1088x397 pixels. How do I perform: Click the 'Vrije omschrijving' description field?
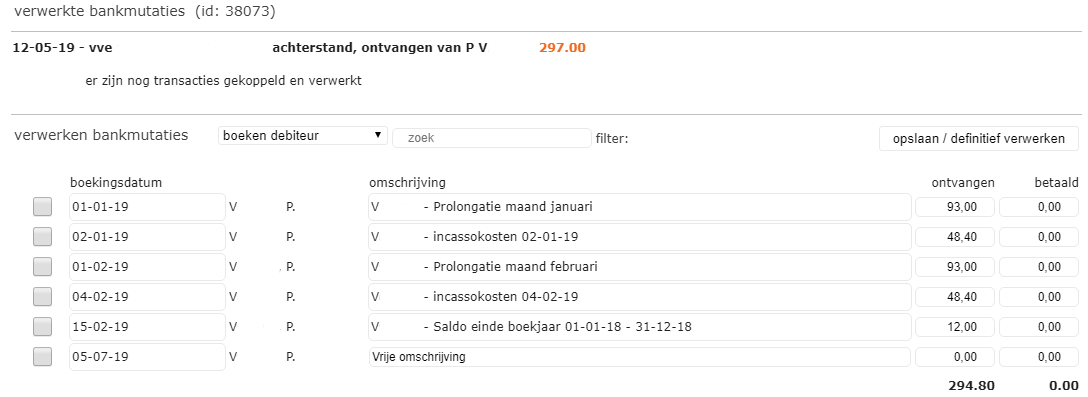[x=639, y=357]
